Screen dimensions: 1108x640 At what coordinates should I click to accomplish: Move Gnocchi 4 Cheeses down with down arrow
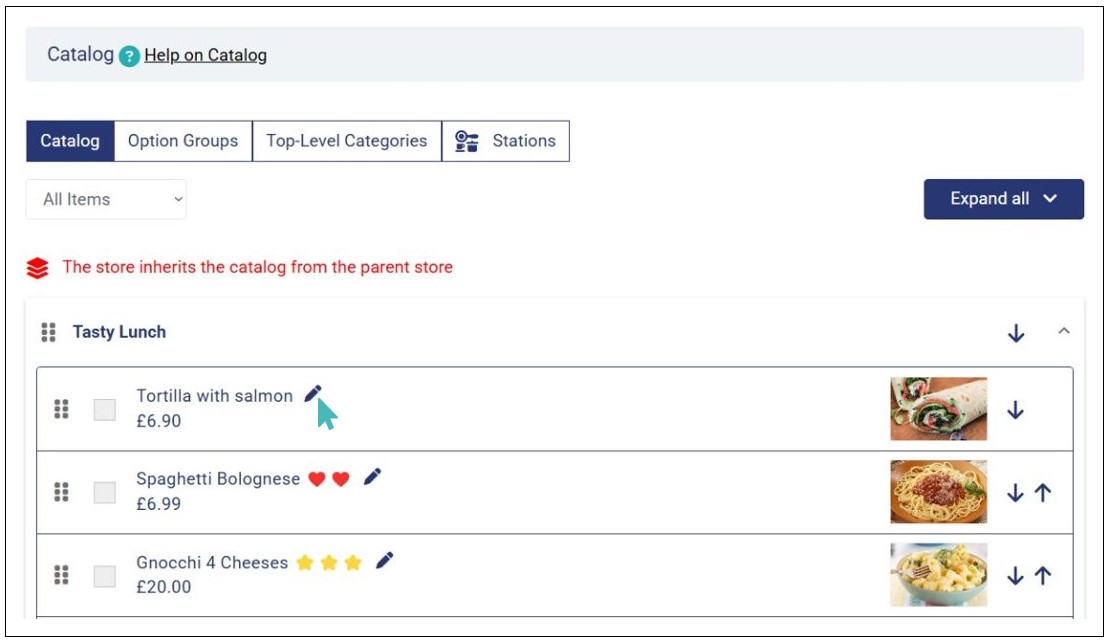click(1015, 576)
